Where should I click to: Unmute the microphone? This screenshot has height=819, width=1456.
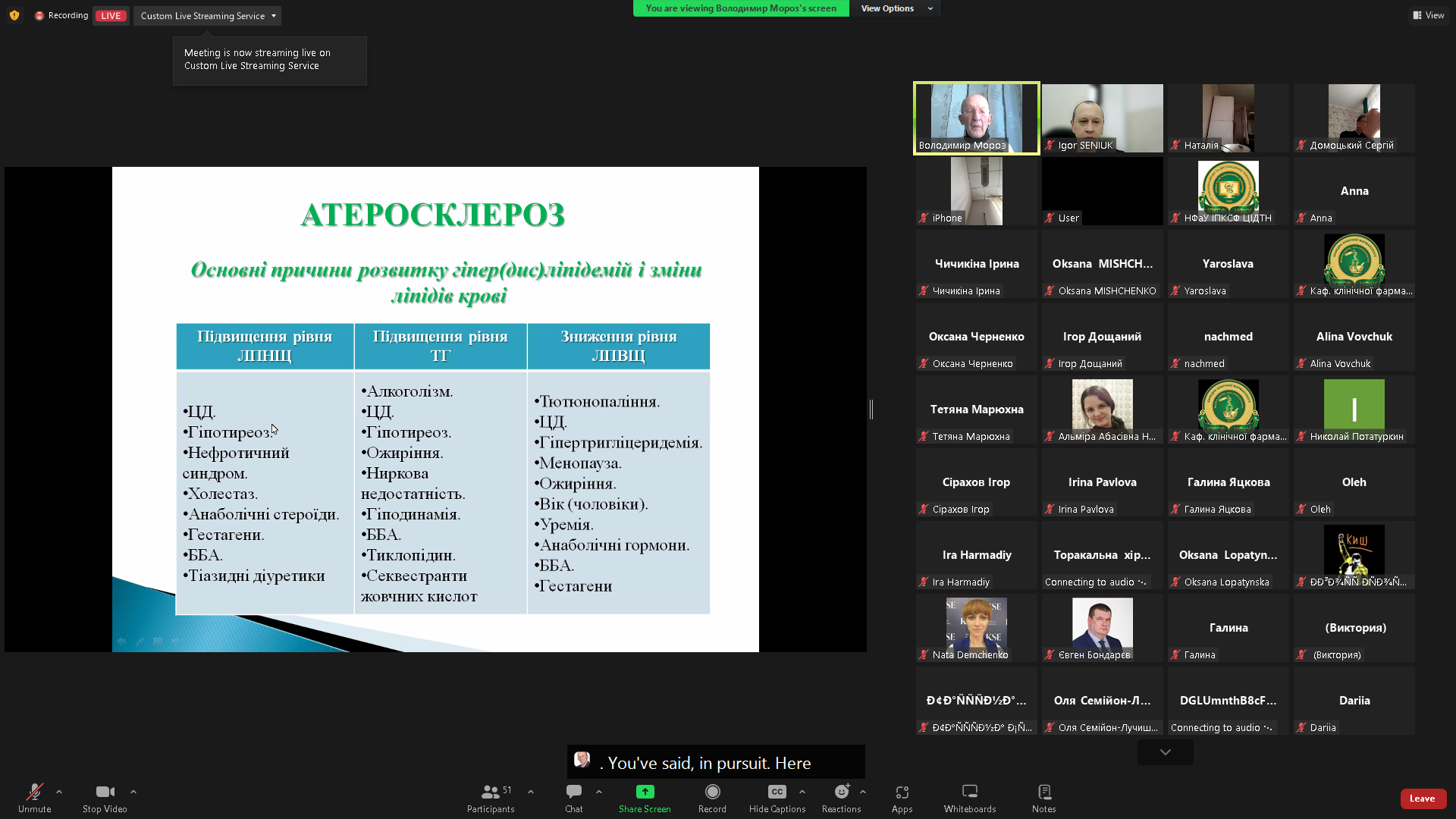(34, 799)
